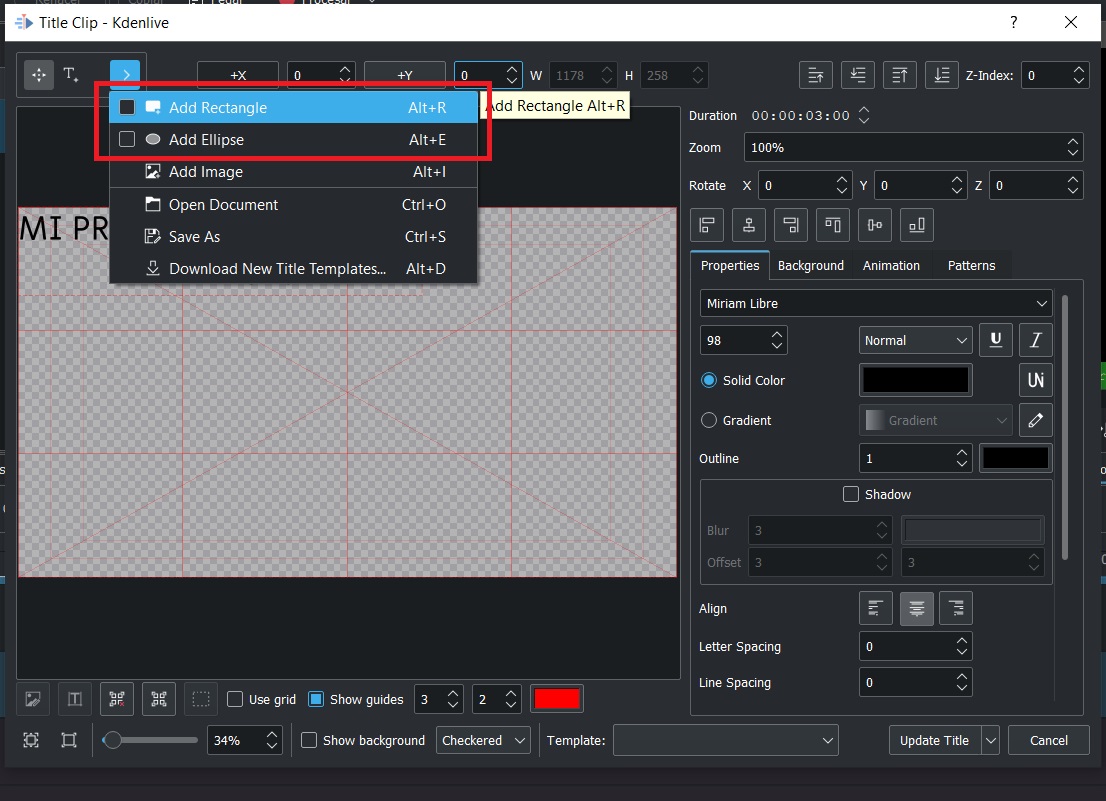Click the original size zoom icon
The image size is (1106, 801).
coord(68,740)
